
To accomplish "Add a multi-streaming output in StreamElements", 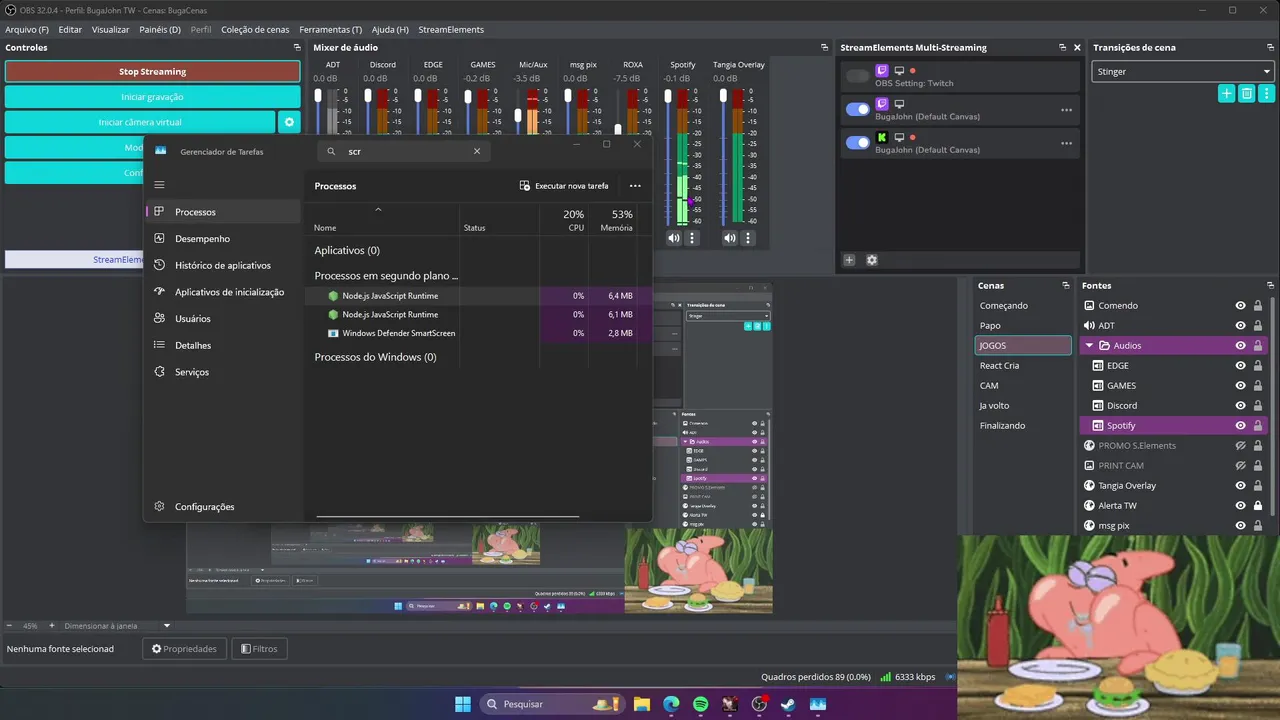I will coord(849,260).
